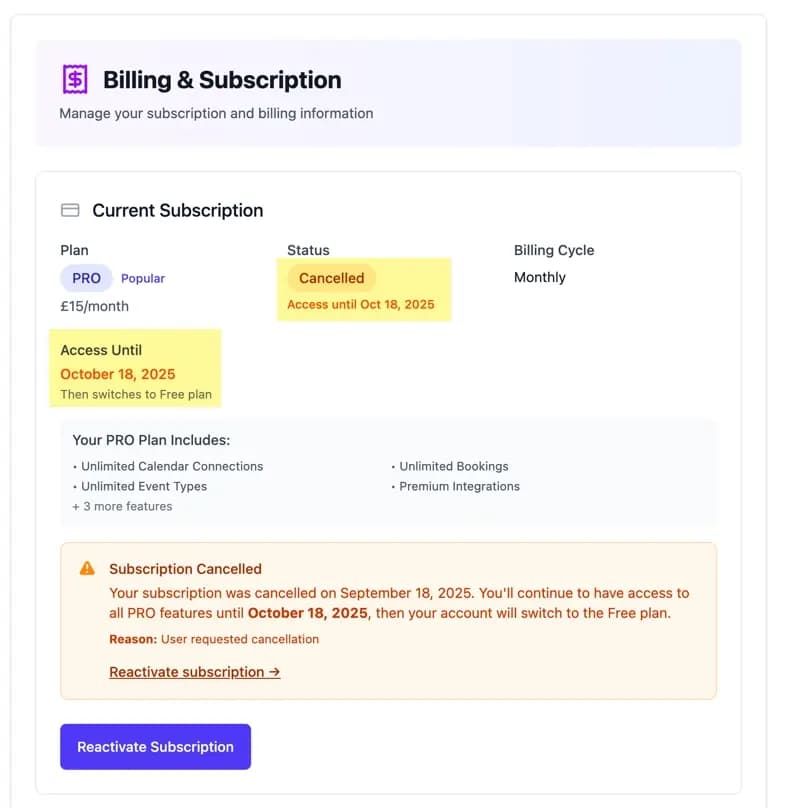Click the Popular tag next to PRO
Viewport: 785px width, 808px height.
(143, 278)
